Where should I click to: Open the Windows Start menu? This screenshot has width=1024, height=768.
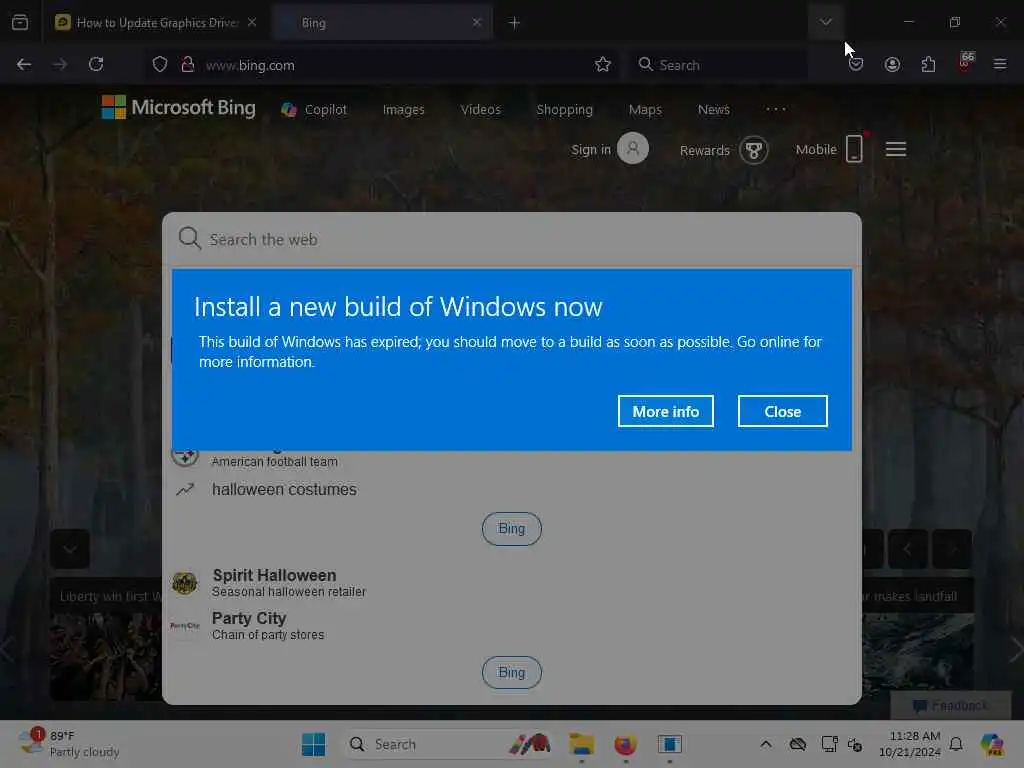click(313, 744)
